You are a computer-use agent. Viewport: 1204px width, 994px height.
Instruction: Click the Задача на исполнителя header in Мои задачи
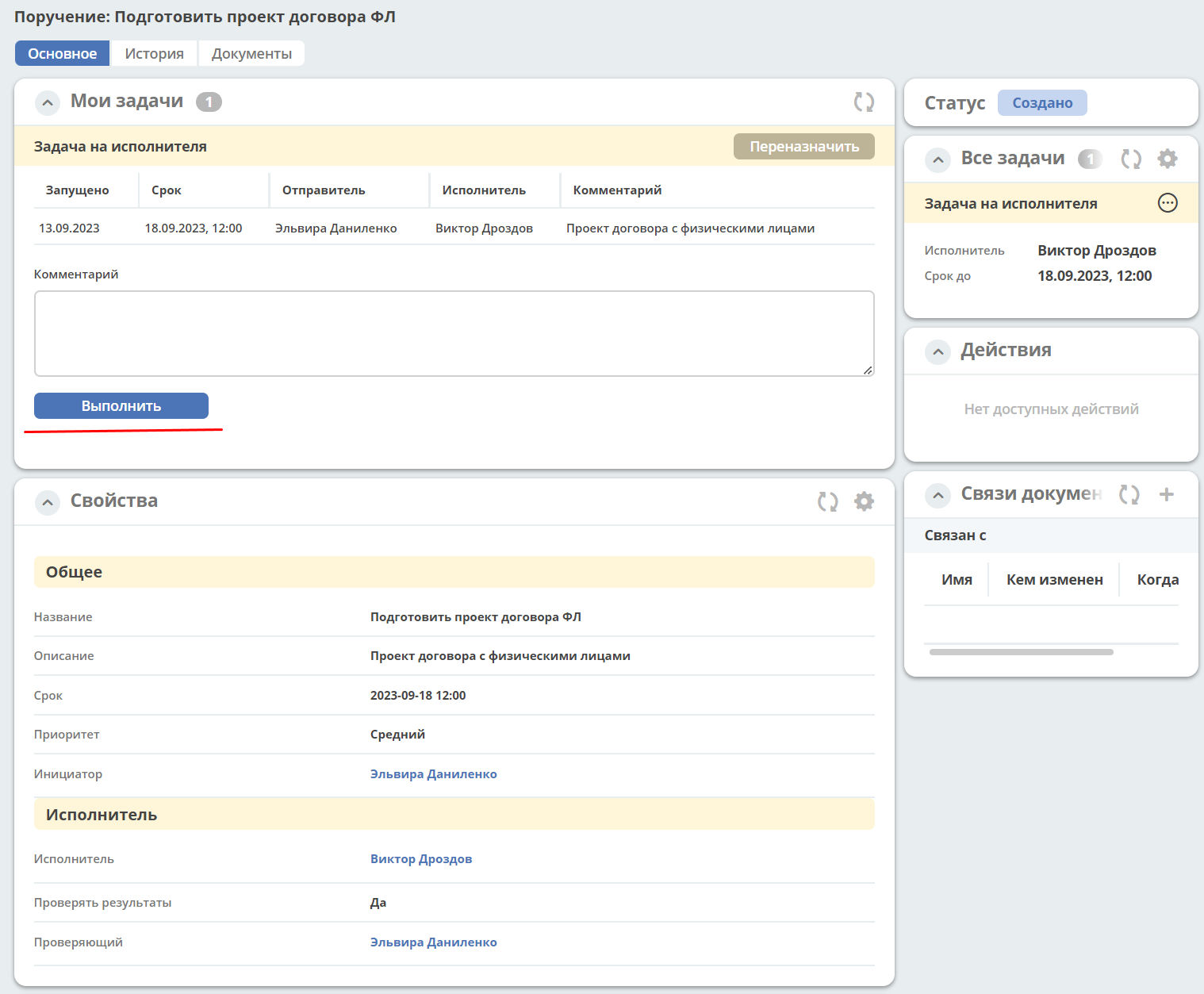(x=121, y=147)
